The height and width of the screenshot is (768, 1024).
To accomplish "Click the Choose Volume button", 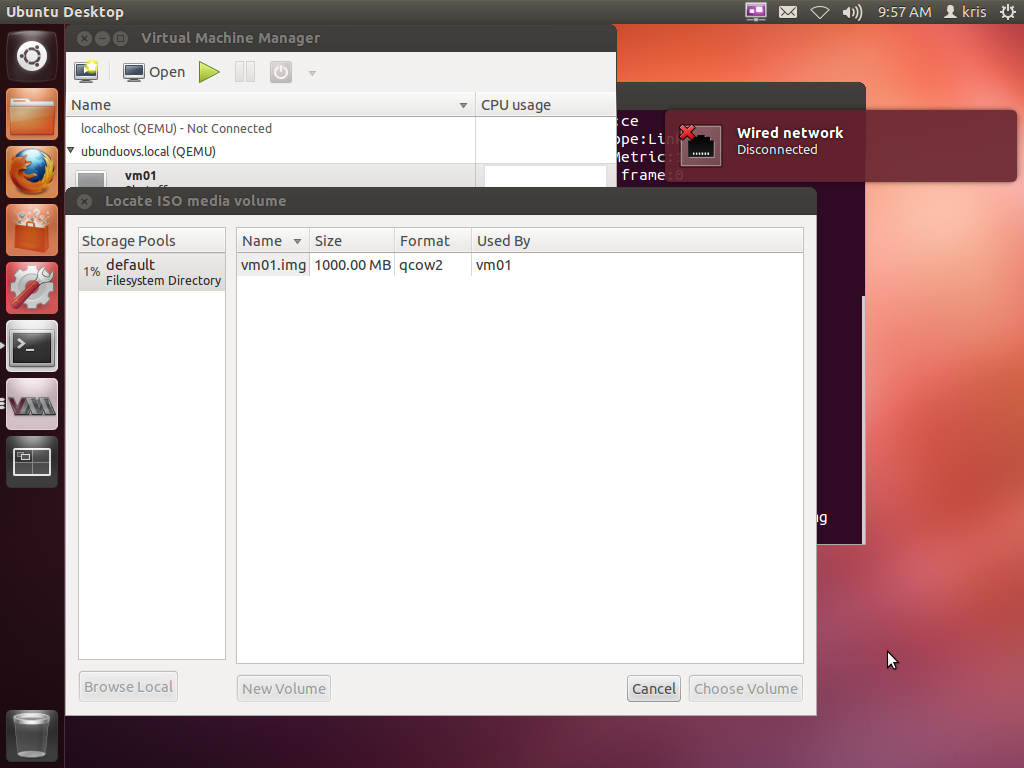I will point(746,688).
